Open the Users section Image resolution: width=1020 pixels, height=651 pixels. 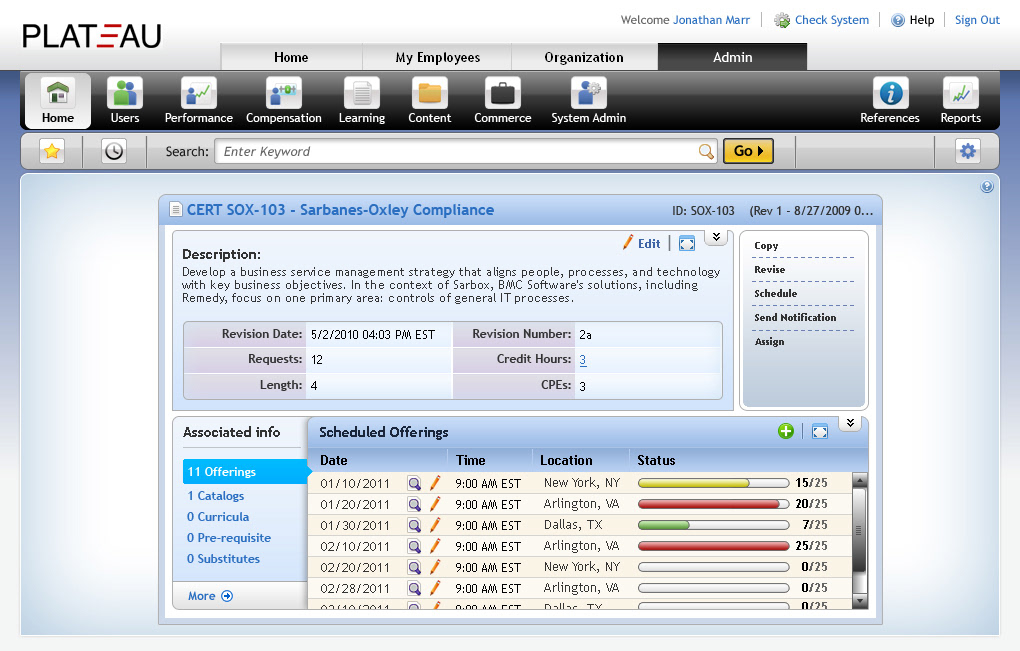click(125, 101)
